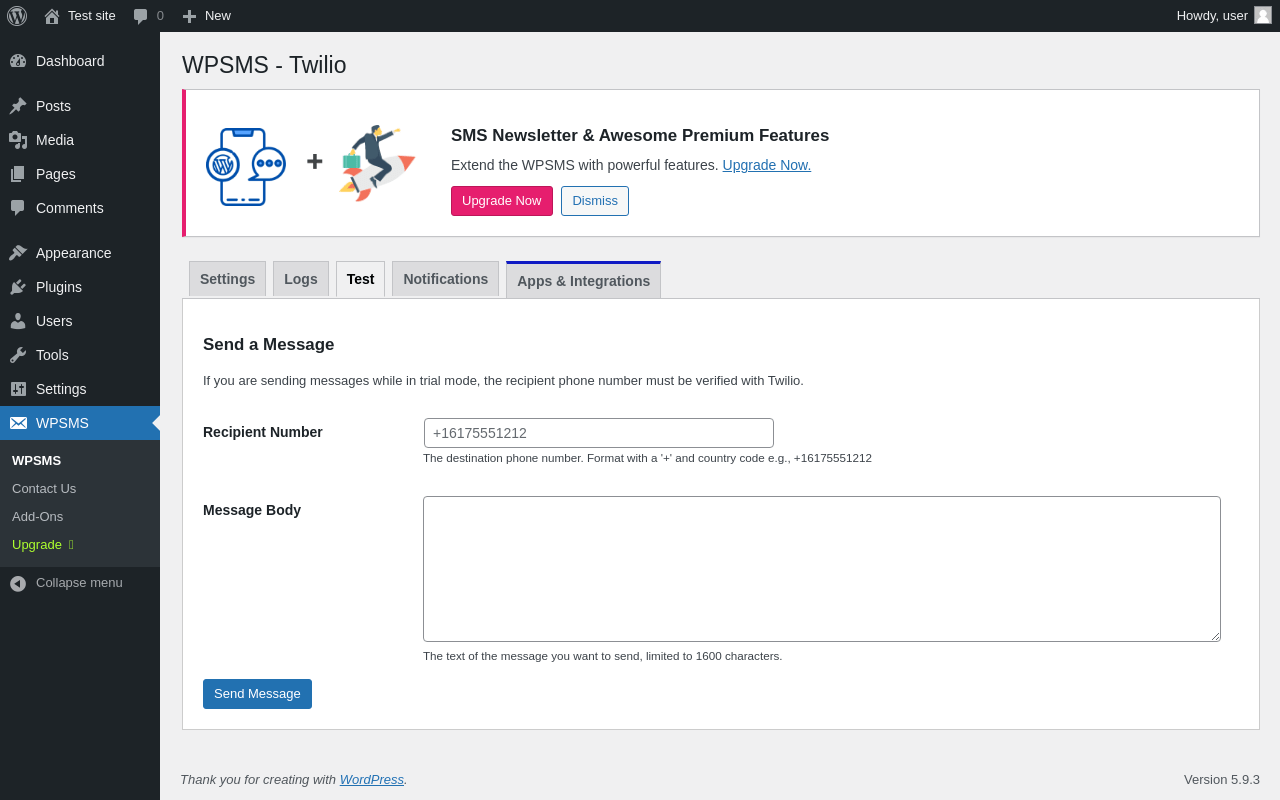
Task: Open the Add-Ons submenu link
Action: (38, 517)
